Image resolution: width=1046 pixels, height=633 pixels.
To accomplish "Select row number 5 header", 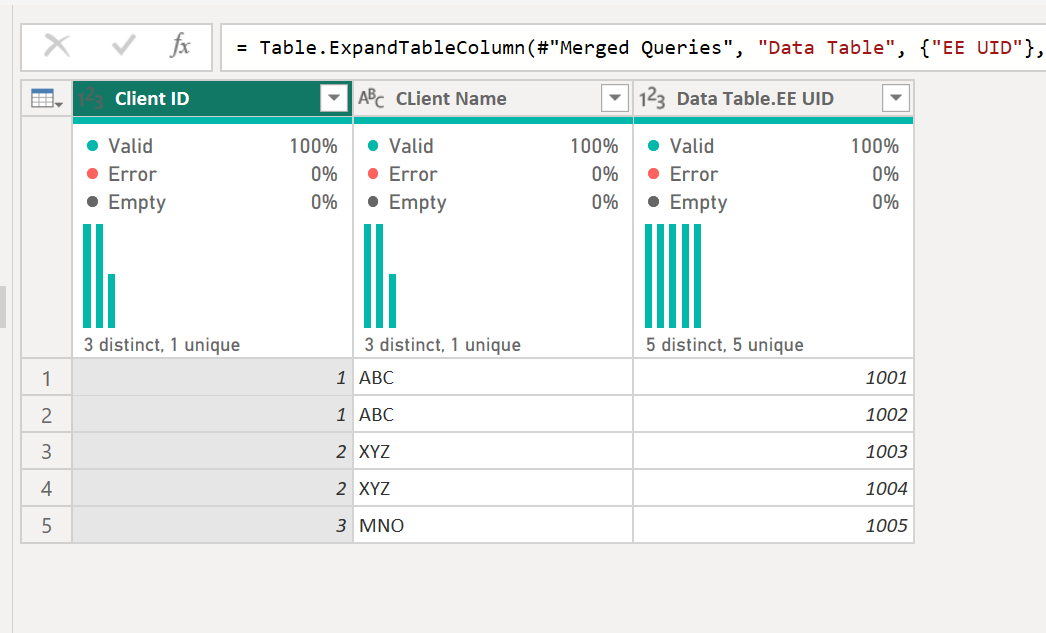I will pos(47,526).
